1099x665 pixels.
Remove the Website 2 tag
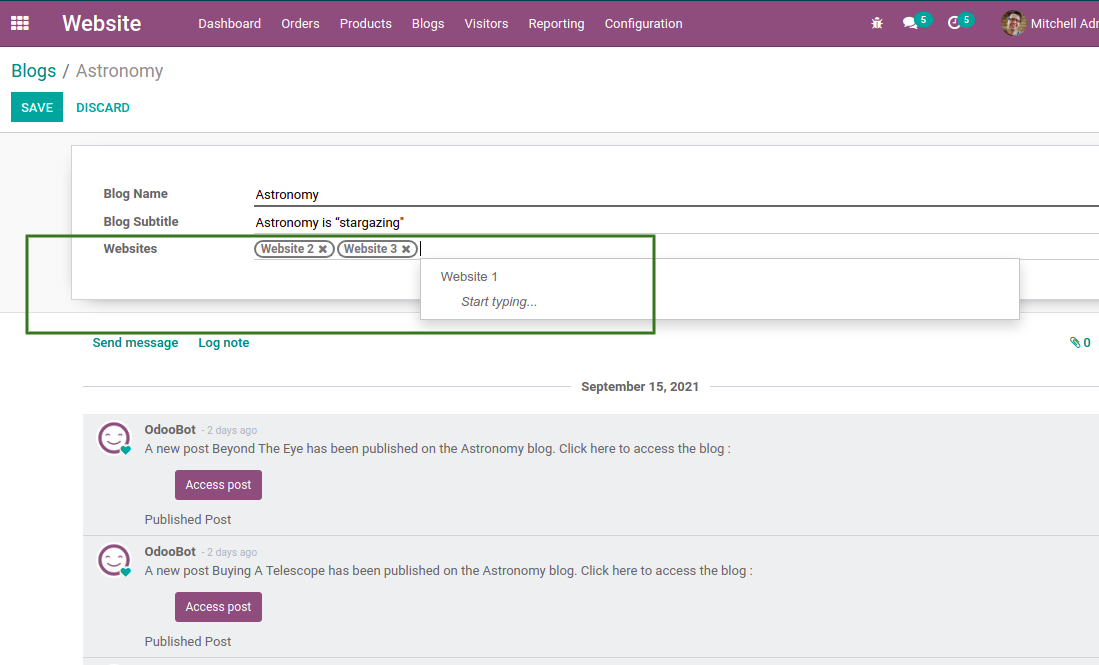click(x=323, y=249)
